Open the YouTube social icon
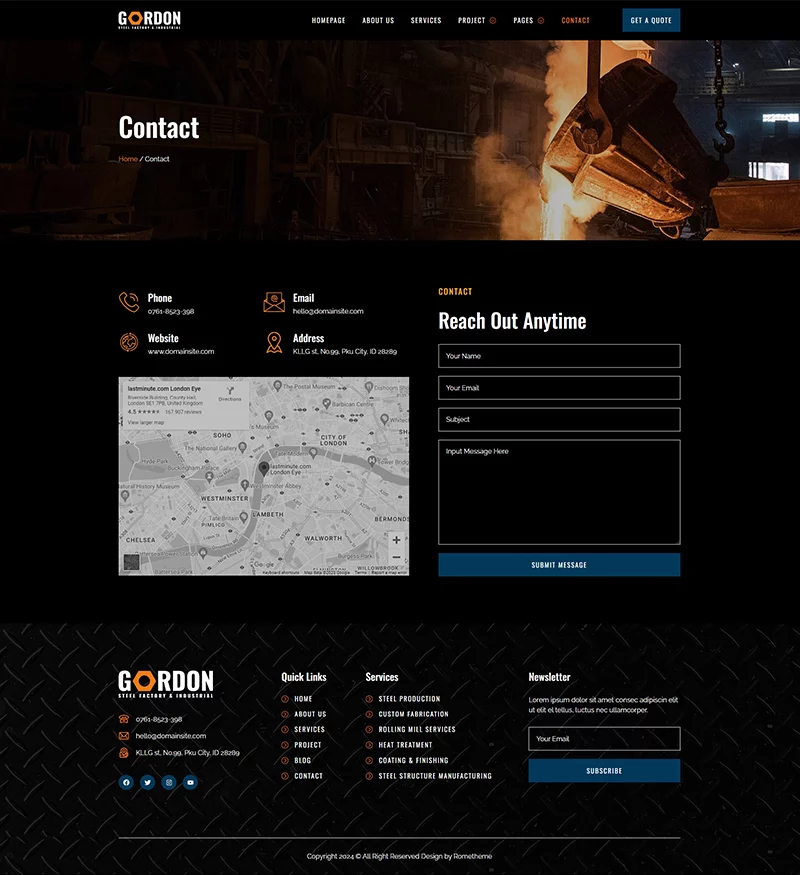This screenshot has height=875, width=800. pyautogui.click(x=190, y=782)
